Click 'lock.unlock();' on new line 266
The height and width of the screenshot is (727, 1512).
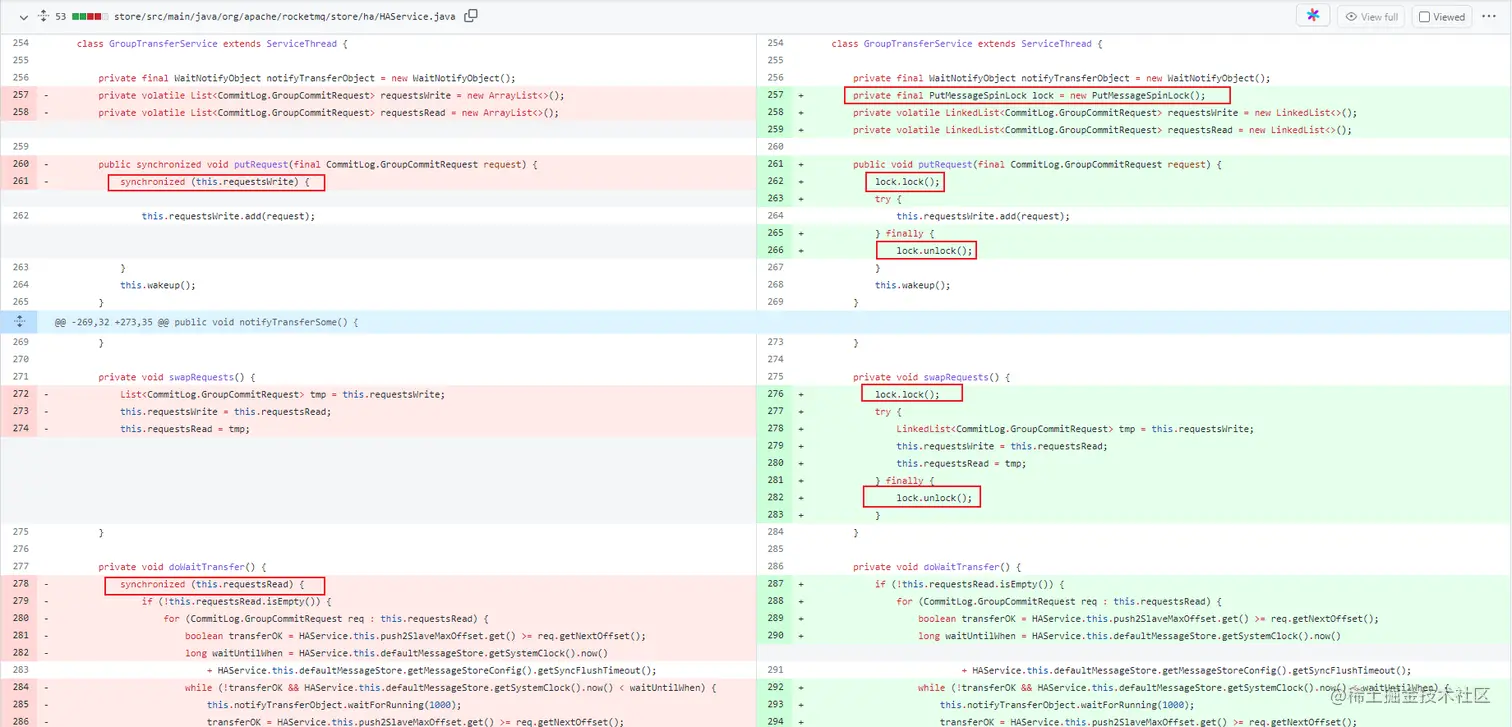click(x=934, y=250)
